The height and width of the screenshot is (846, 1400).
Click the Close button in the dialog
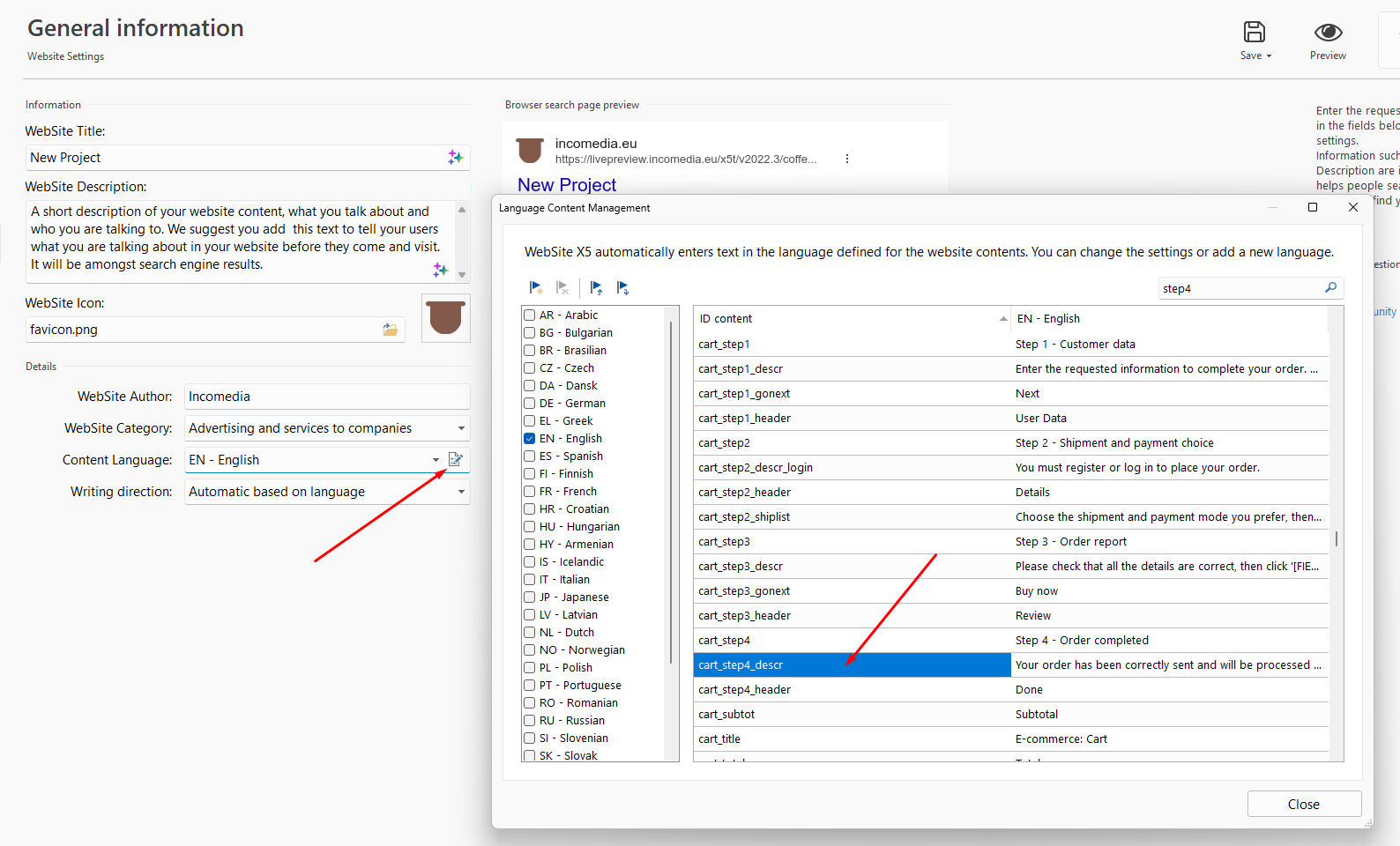1303,804
